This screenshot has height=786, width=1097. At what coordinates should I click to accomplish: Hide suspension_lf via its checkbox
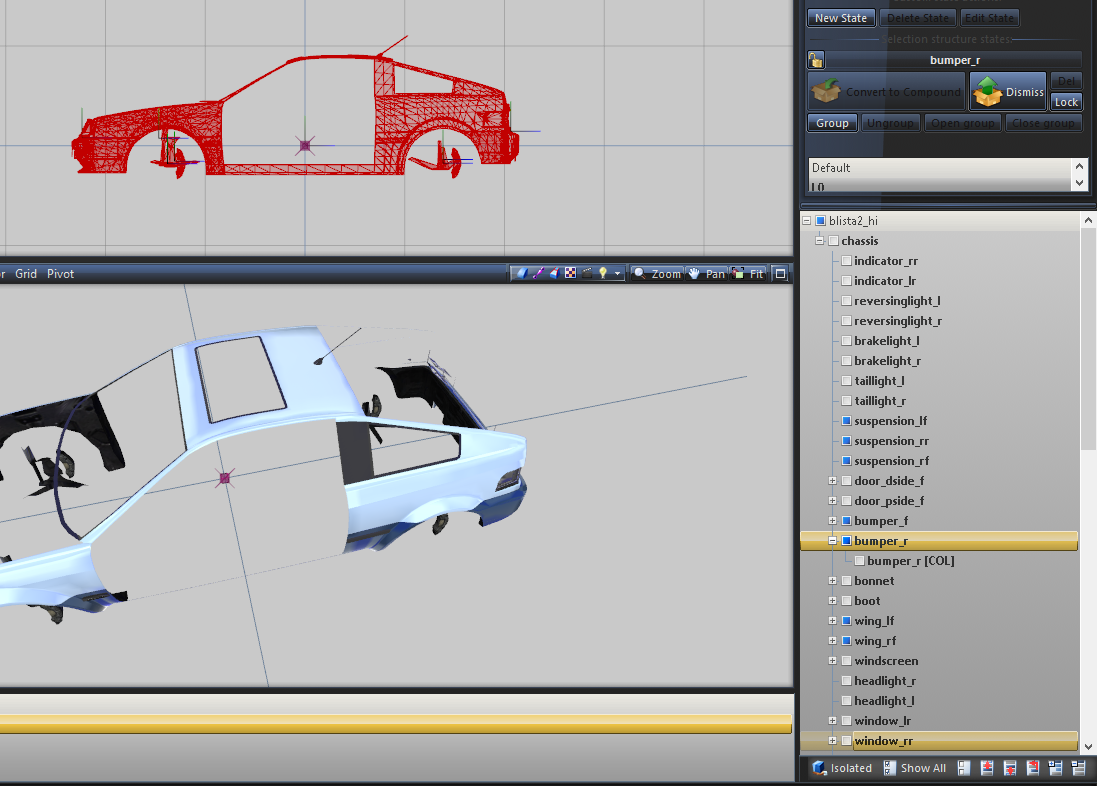847,421
